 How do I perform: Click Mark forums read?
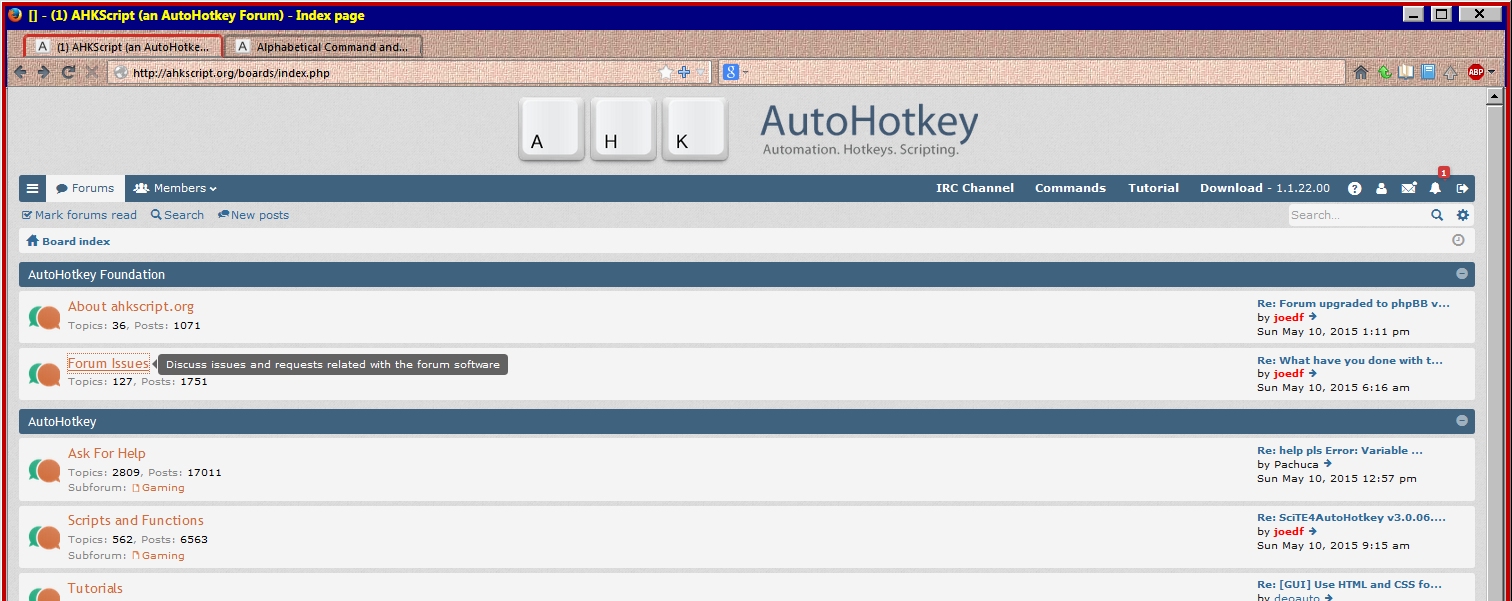(x=79, y=215)
